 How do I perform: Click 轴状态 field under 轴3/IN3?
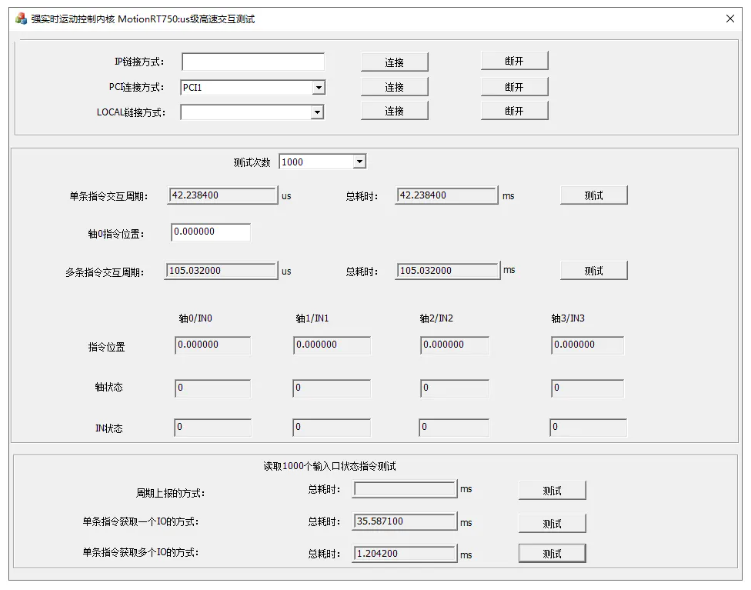[x=587, y=388]
